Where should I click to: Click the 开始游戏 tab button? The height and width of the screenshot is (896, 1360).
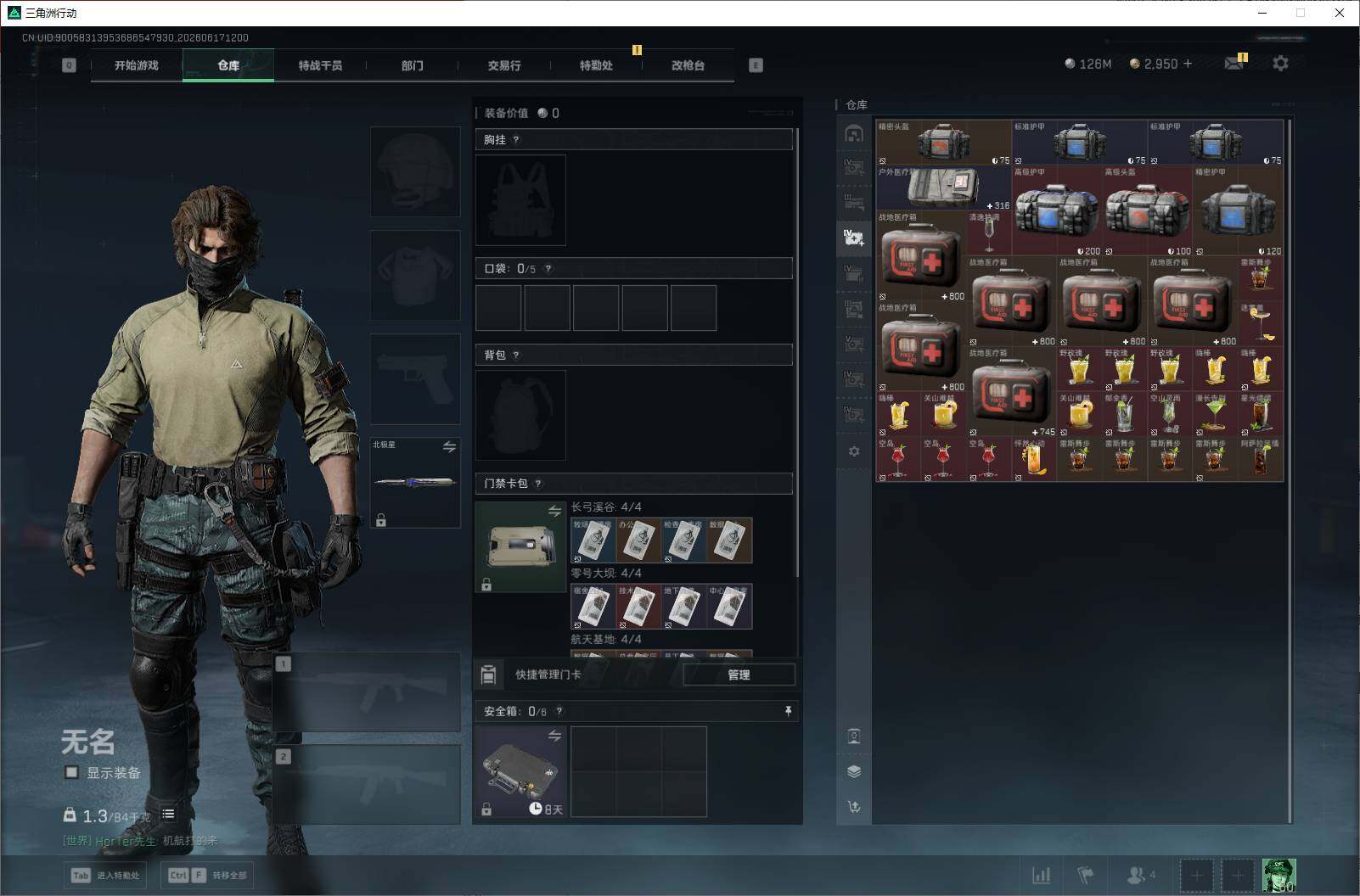pos(137,65)
